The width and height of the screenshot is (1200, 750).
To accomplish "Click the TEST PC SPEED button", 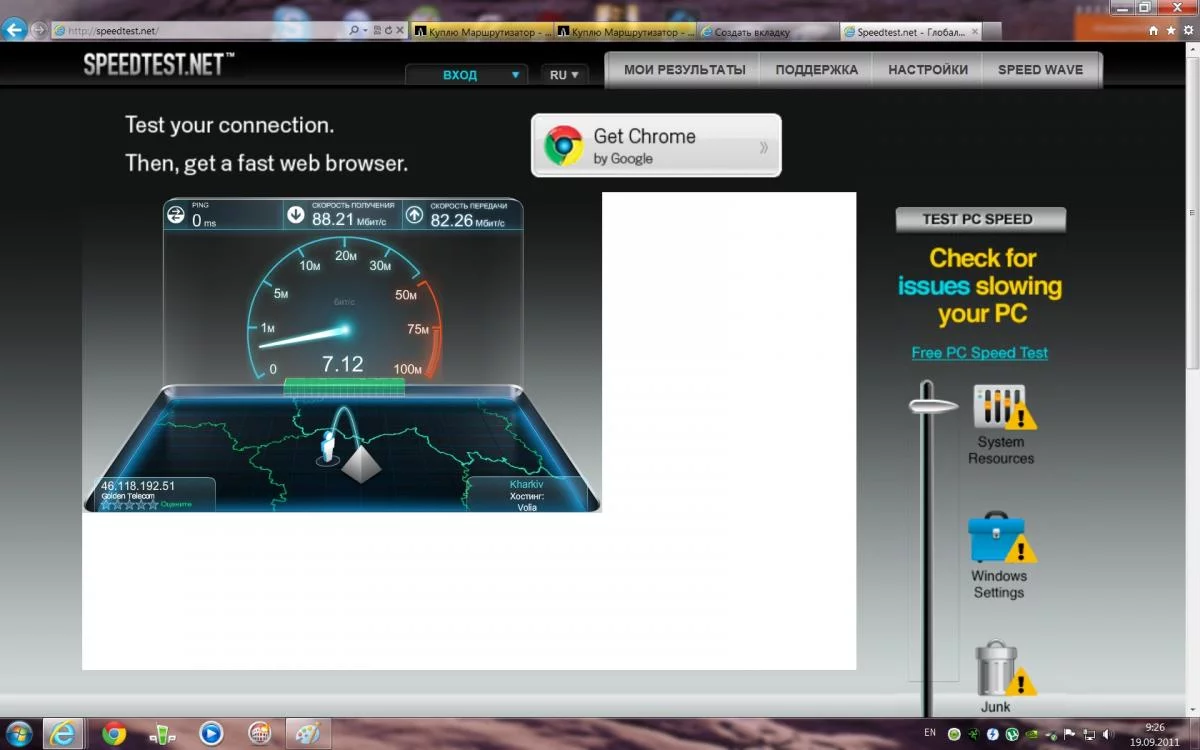I will click(980, 219).
